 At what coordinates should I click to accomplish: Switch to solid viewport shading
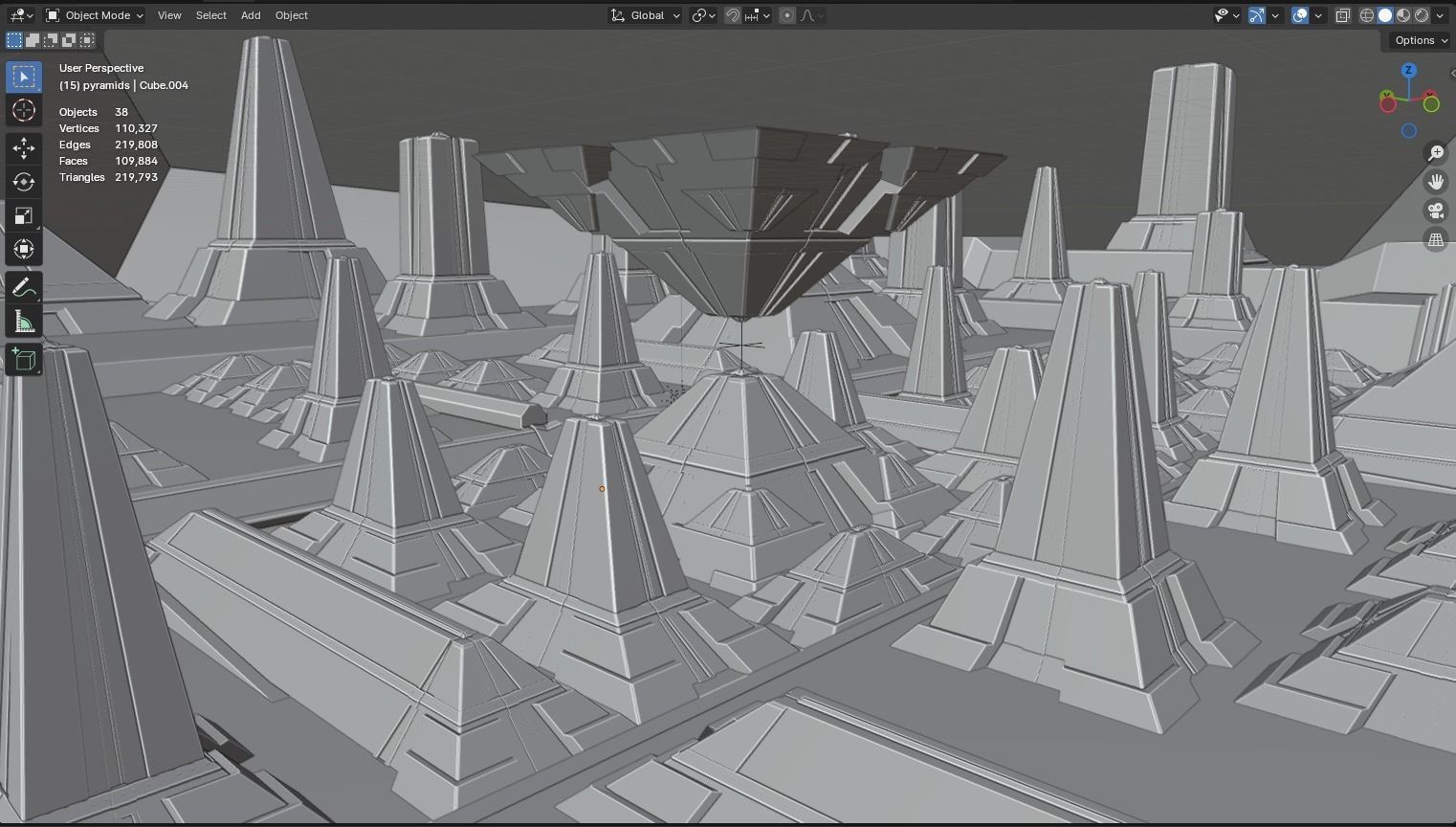point(1385,15)
